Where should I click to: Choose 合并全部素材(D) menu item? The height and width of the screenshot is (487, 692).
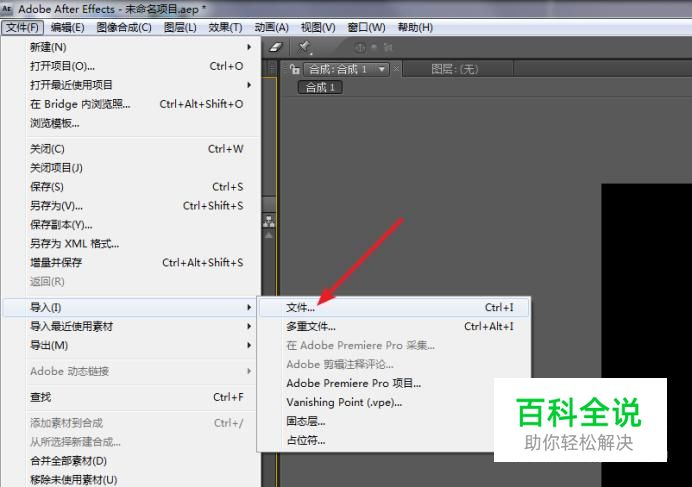(131, 461)
